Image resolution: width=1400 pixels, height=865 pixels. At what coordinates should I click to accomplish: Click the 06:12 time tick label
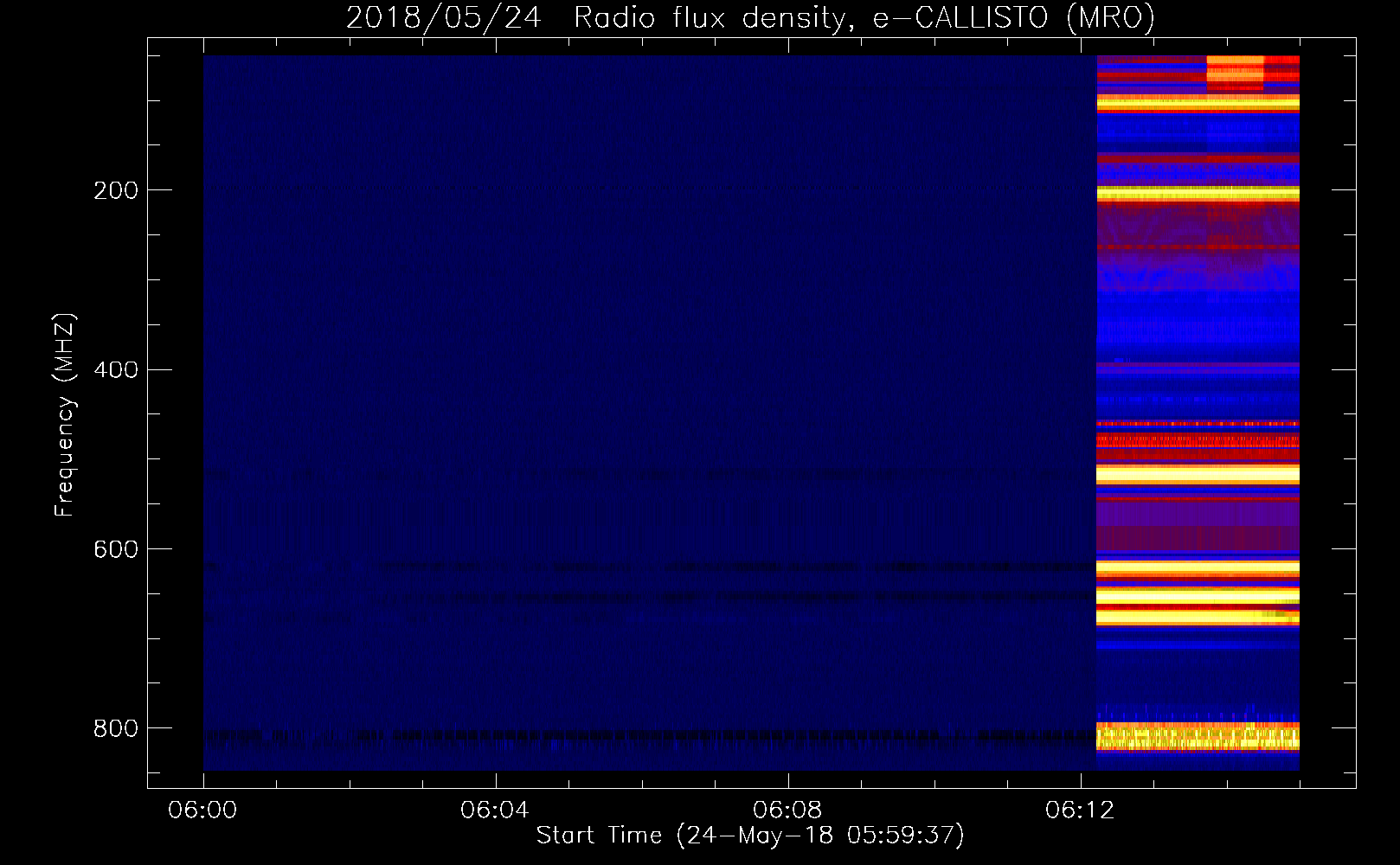pyautogui.click(x=1080, y=810)
